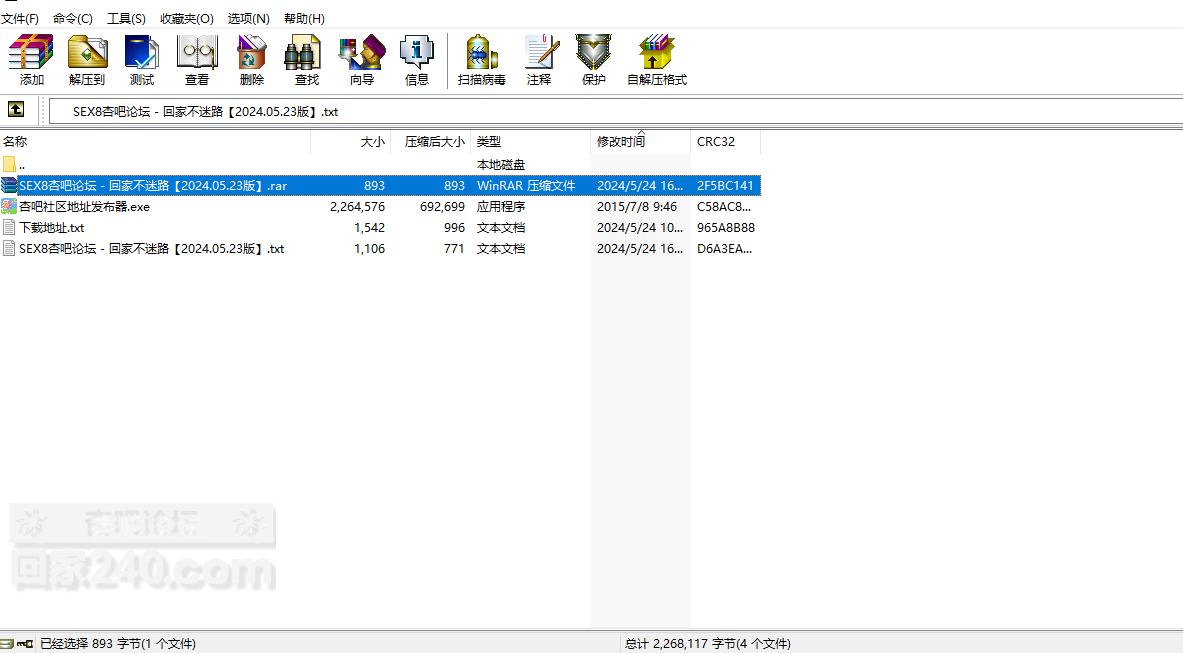The image size is (1183, 653).
Task: Open the Extract To (解压到) tool
Action: tap(87, 60)
